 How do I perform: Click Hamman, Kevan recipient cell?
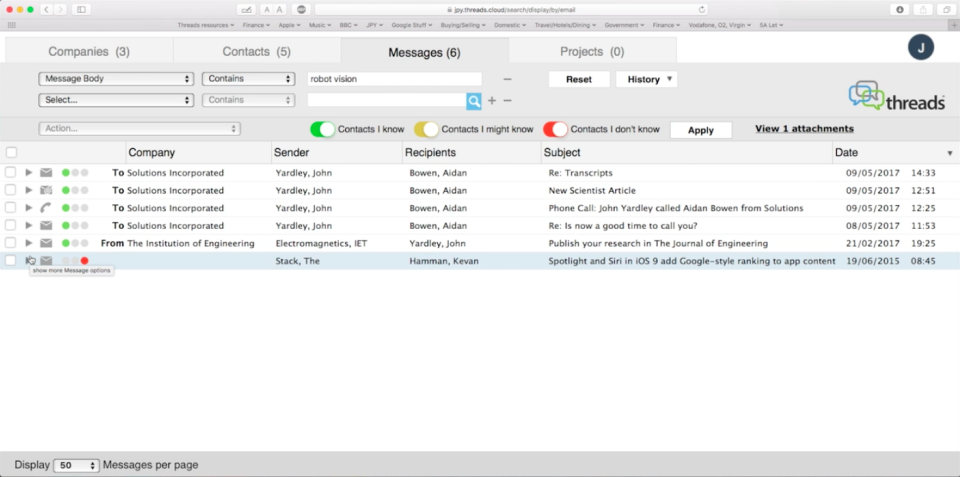click(x=444, y=261)
